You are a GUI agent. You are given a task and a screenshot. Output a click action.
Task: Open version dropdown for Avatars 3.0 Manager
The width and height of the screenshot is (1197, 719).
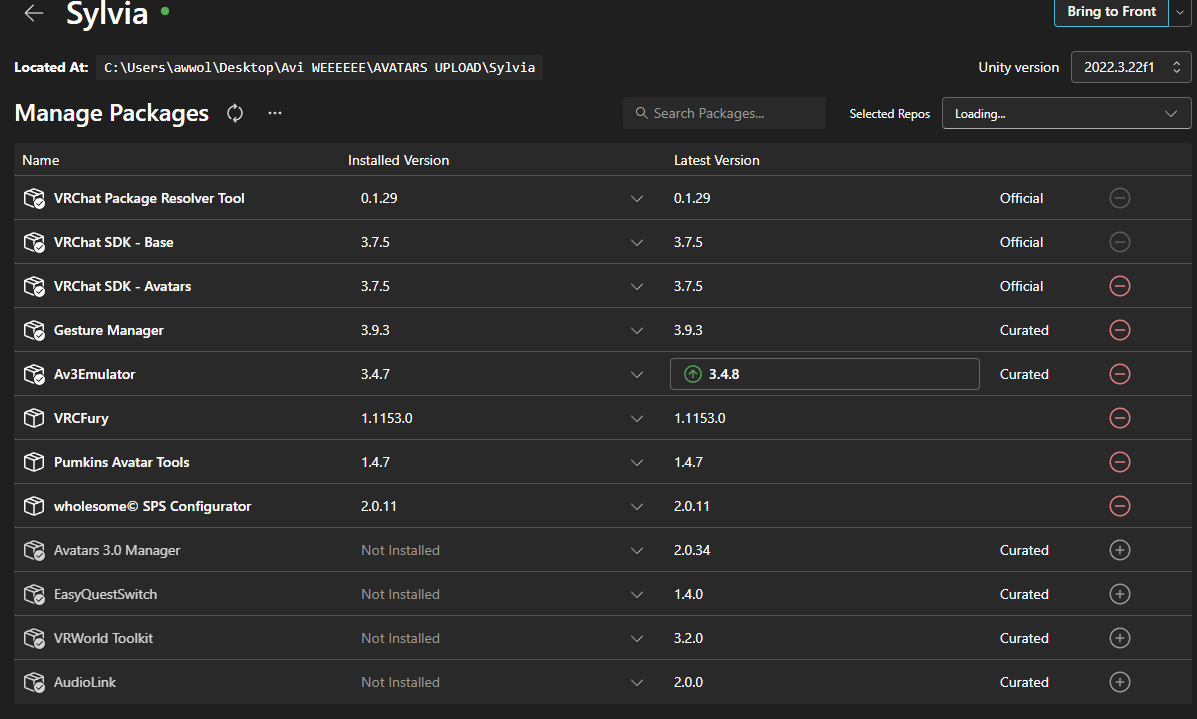637,550
